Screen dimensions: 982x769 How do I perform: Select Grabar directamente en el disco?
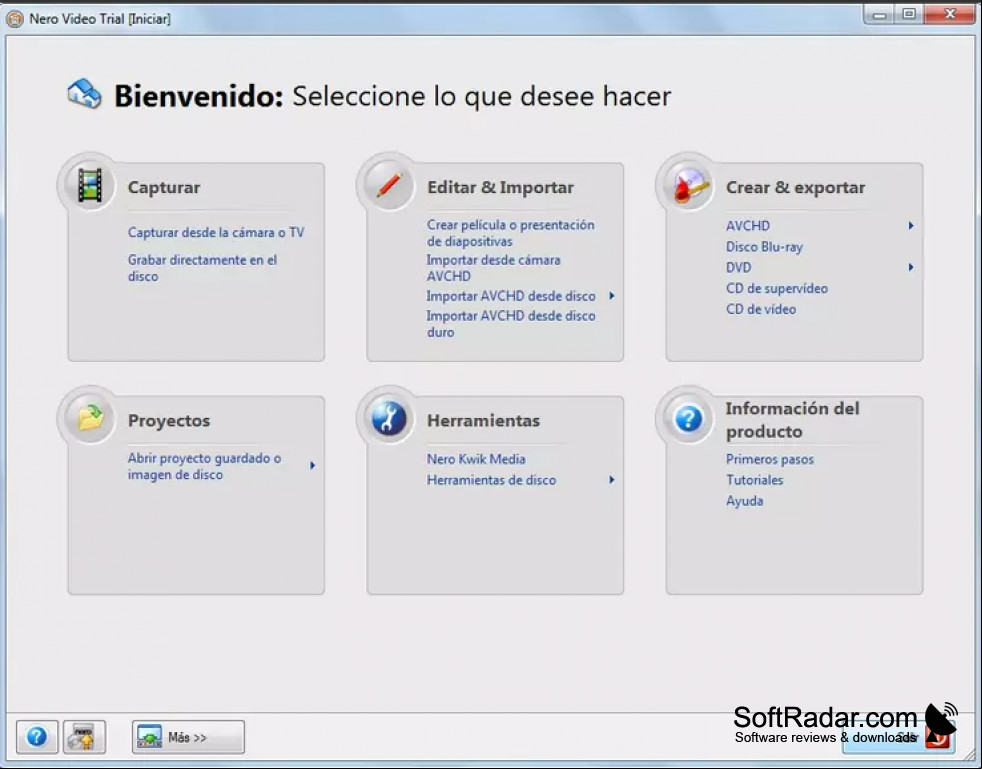(202, 268)
